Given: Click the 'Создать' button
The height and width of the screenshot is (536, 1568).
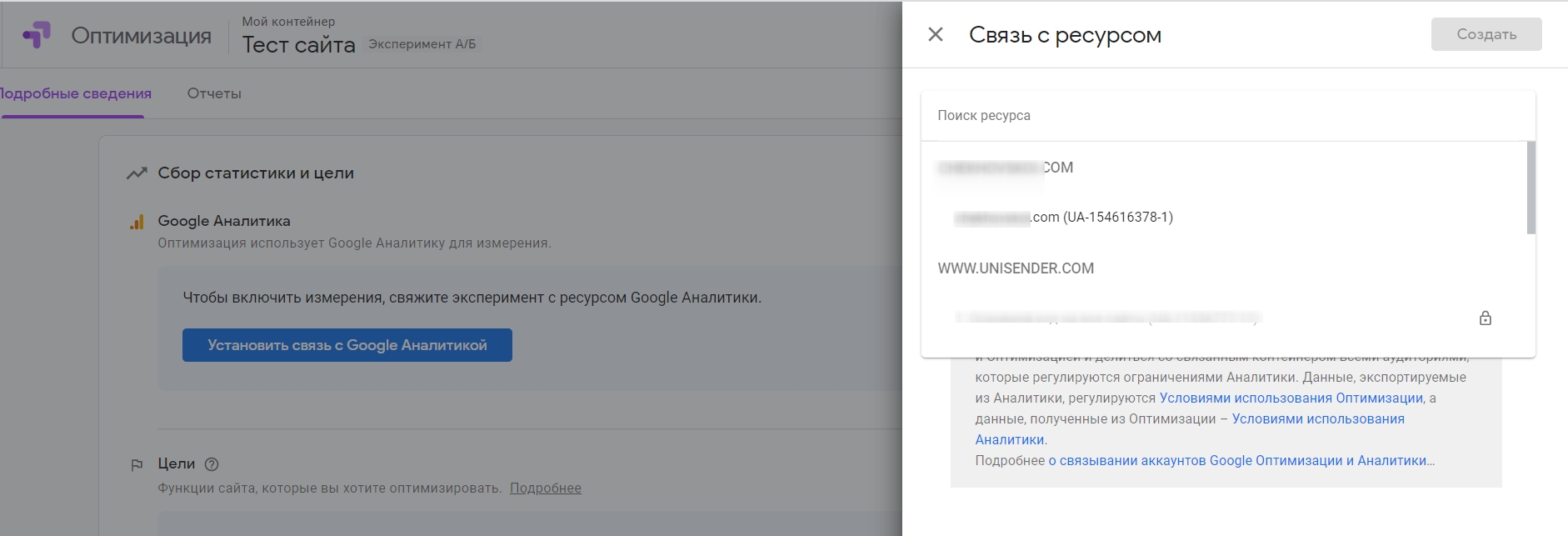Looking at the screenshot, I should [x=1486, y=34].
